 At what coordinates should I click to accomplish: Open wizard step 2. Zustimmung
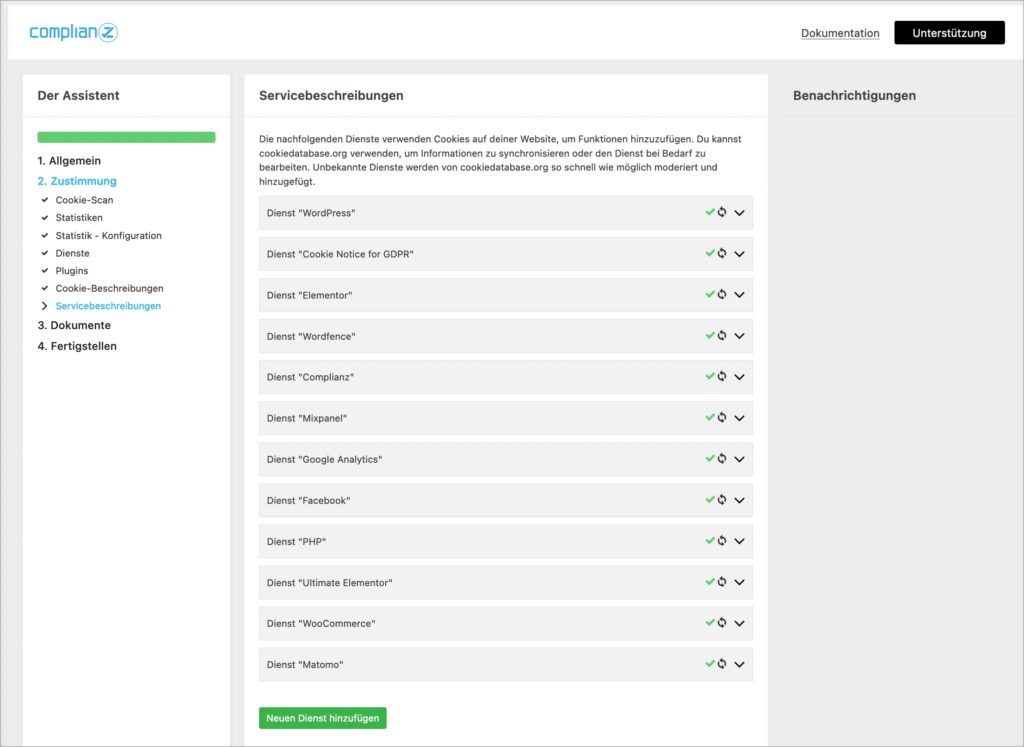(77, 181)
